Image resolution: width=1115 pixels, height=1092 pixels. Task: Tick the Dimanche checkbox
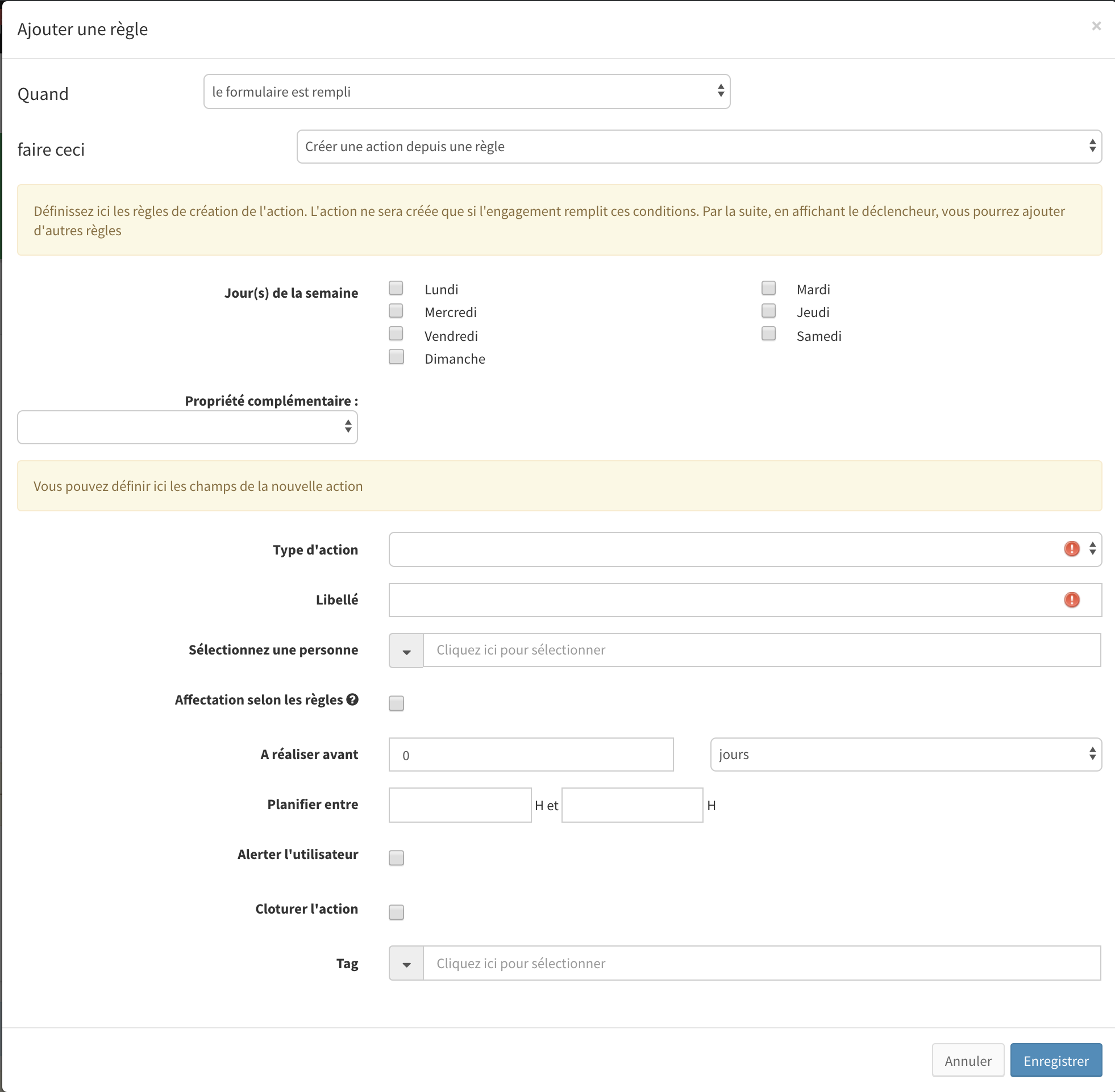pyautogui.click(x=396, y=357)
